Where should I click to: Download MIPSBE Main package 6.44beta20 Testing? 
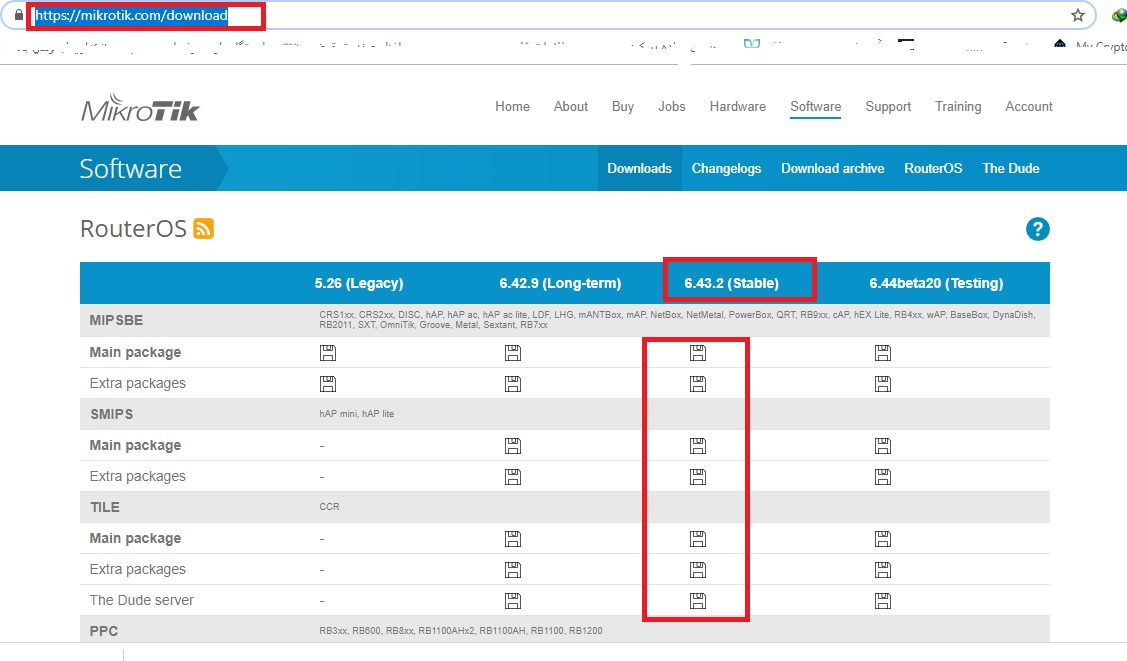point(883,353)
